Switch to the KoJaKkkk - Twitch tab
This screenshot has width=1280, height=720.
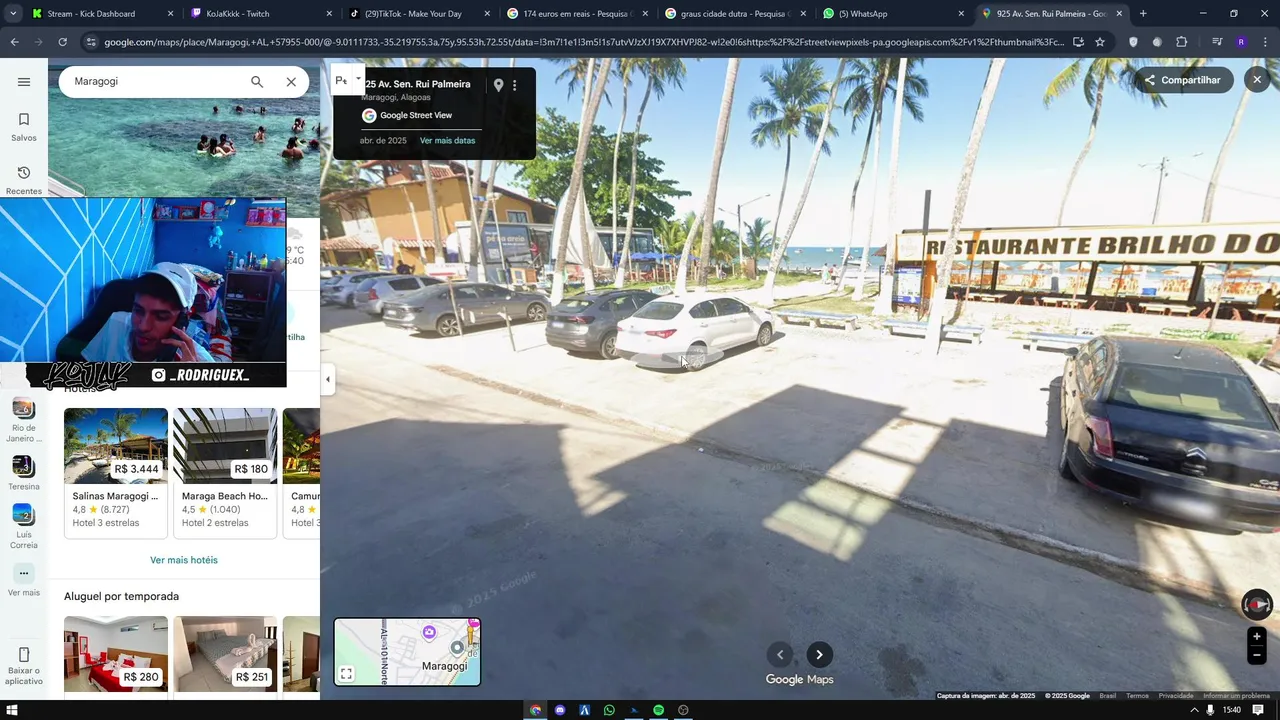click(260, 14)
